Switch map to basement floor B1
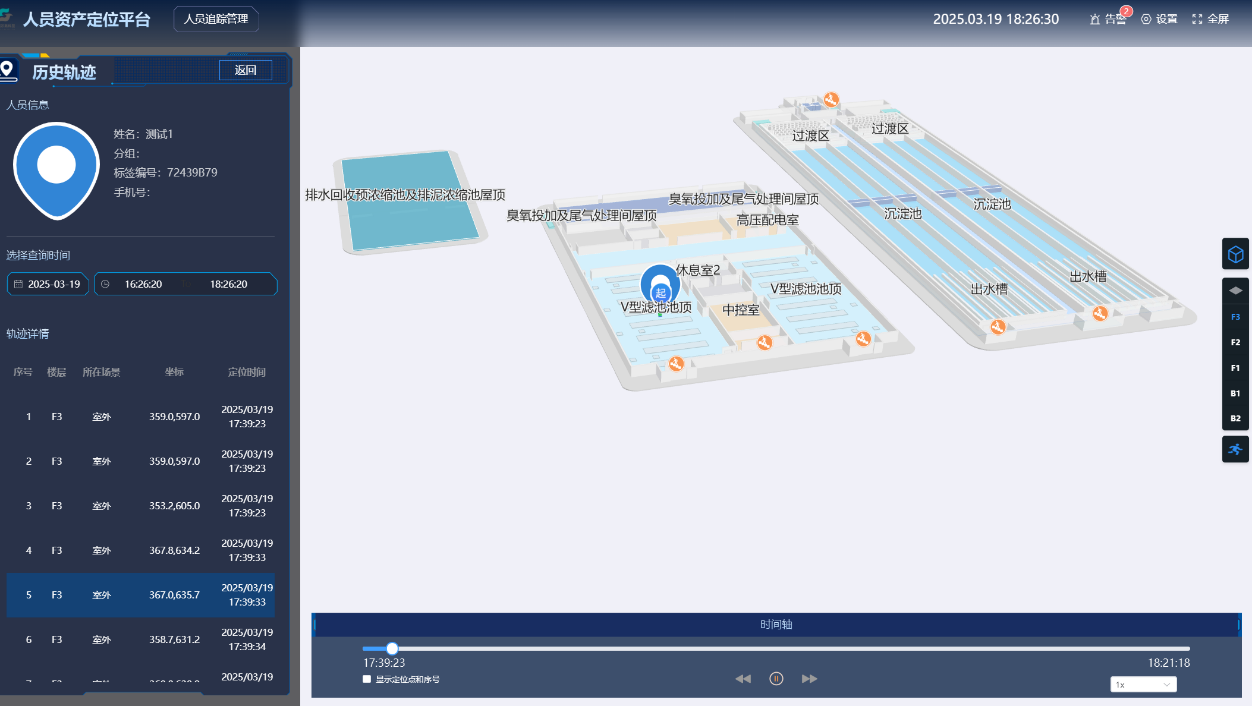The height and width of the screenshot is (706, 1252). (1236, 393)
